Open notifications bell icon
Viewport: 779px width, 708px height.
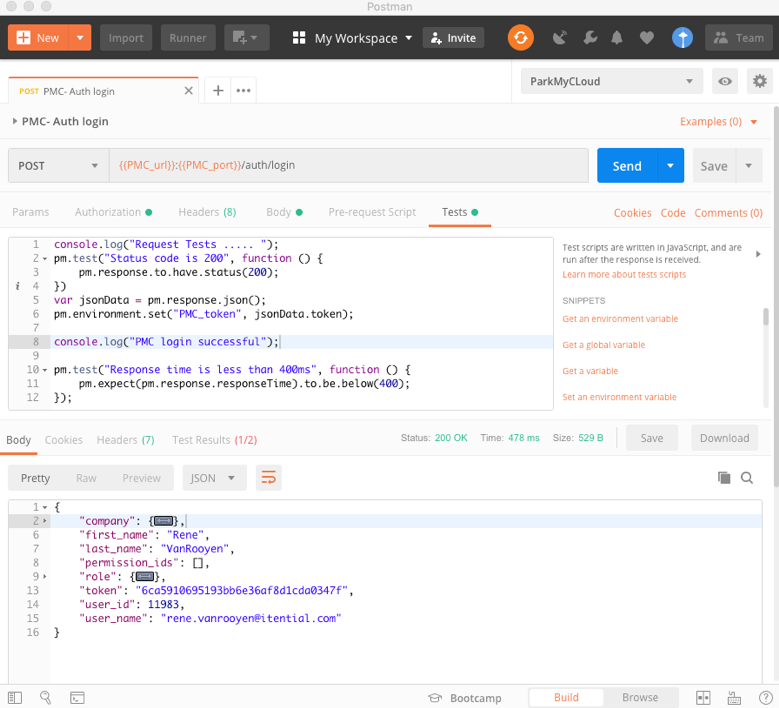coord(617,38)
